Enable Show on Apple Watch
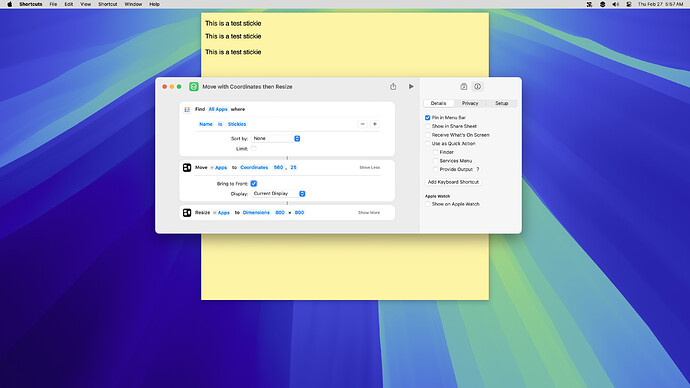The width and height of the screenshot is (690, 388). pyautogui.click(x=427, y=204)
